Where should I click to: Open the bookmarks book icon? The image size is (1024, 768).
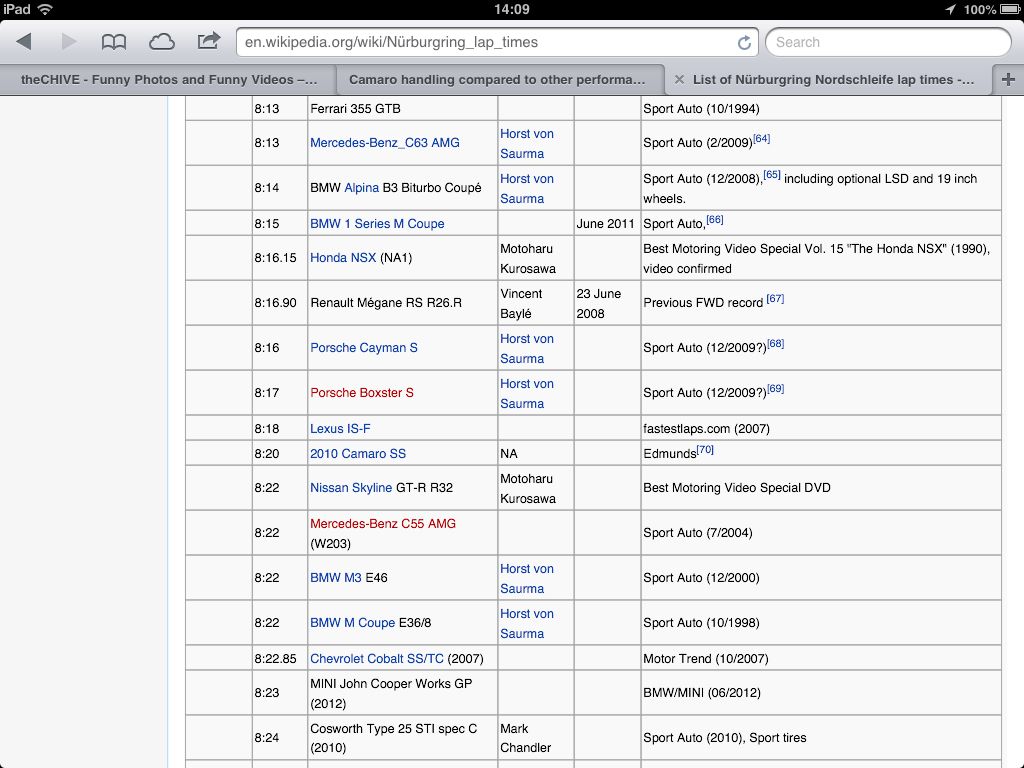click(x=114, y=42)
